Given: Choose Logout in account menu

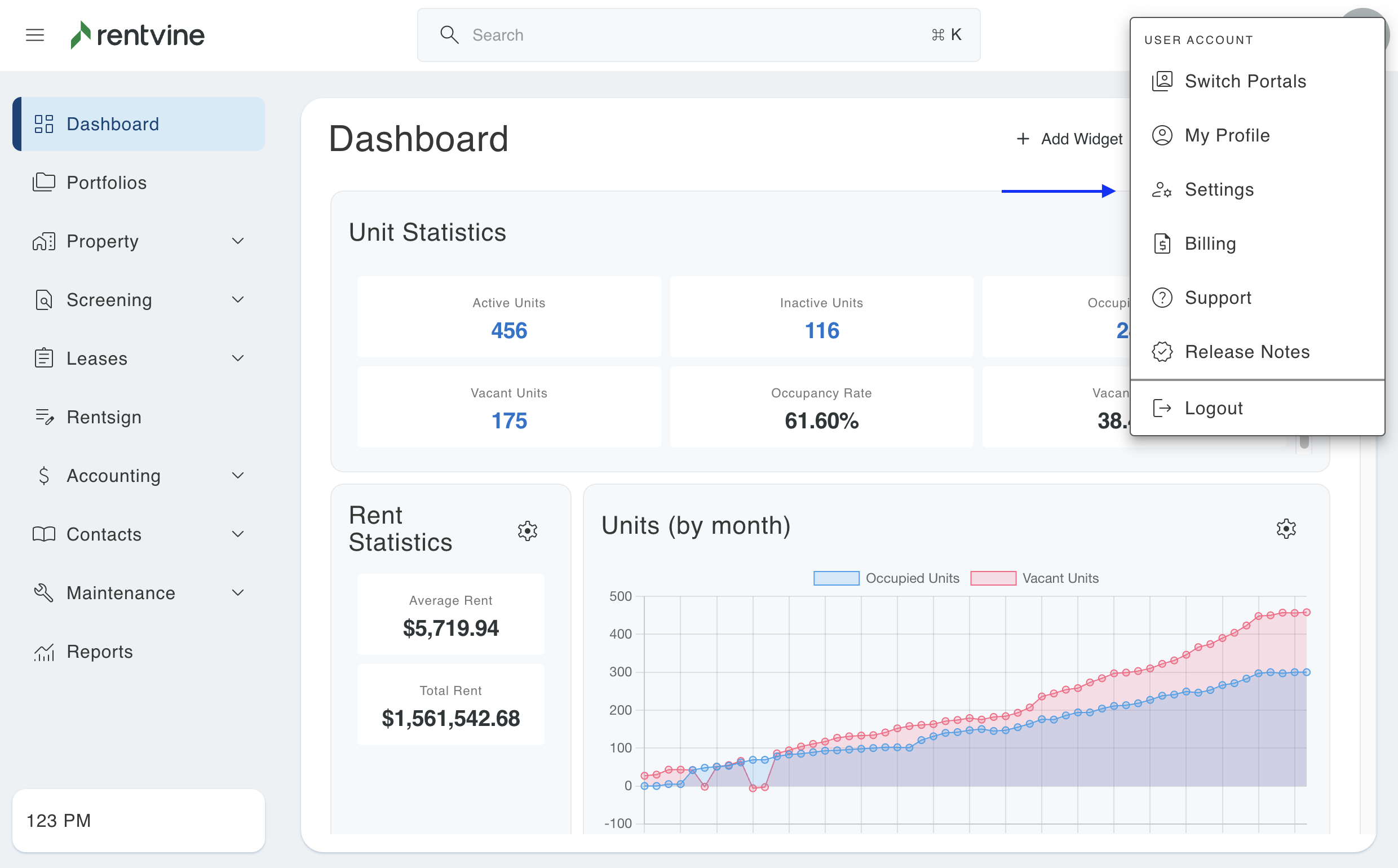Looking at the screenshot, I should 1213,408.
